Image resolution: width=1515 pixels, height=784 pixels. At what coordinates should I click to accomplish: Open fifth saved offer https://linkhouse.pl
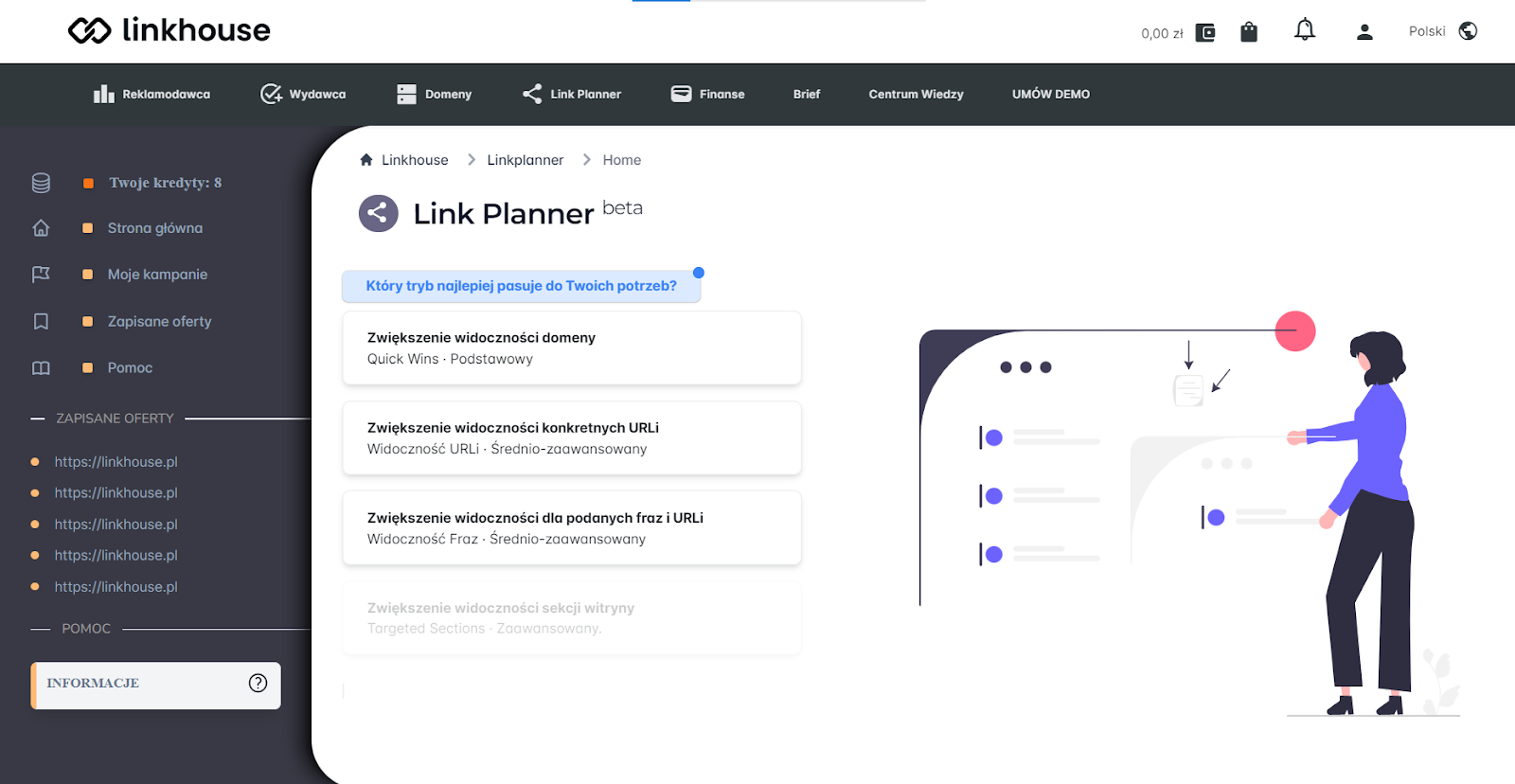(116, 587)
